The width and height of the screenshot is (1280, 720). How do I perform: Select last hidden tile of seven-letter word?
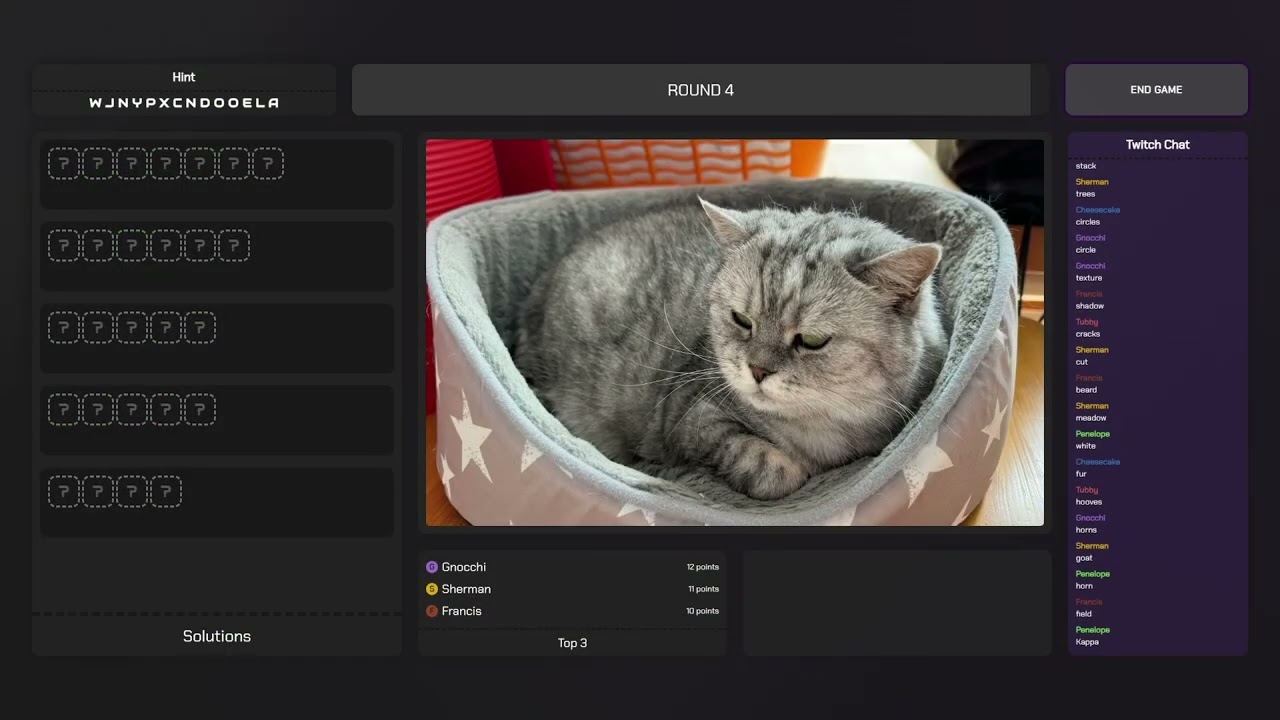click(268, 164)
